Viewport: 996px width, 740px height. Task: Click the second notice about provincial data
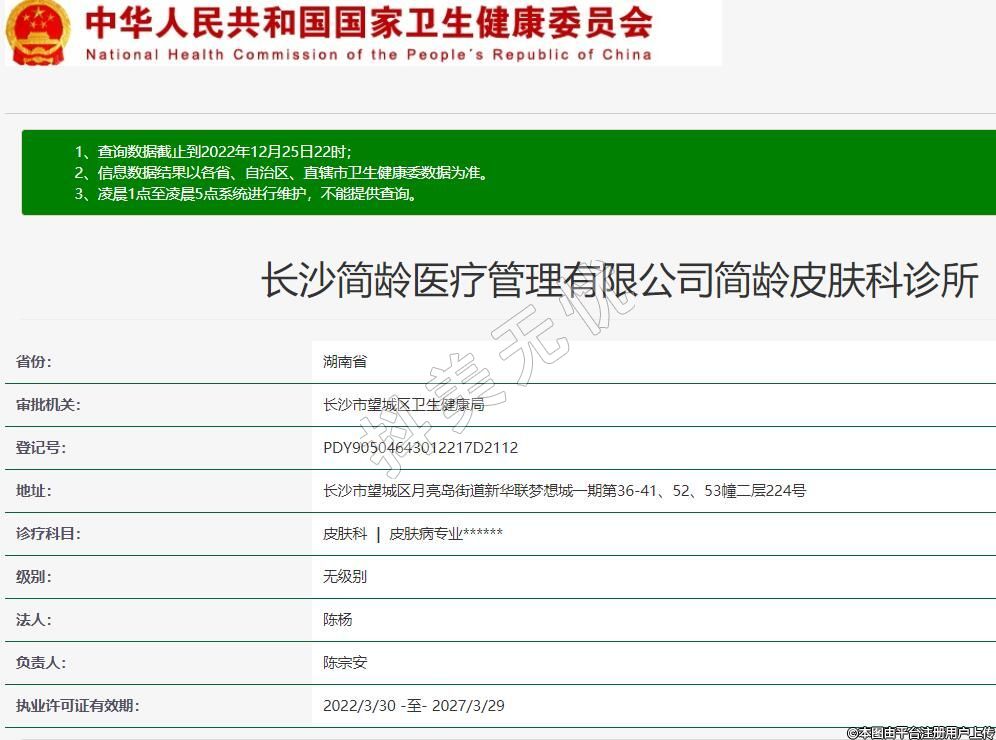pyautogui.click(x=281, y=173)
